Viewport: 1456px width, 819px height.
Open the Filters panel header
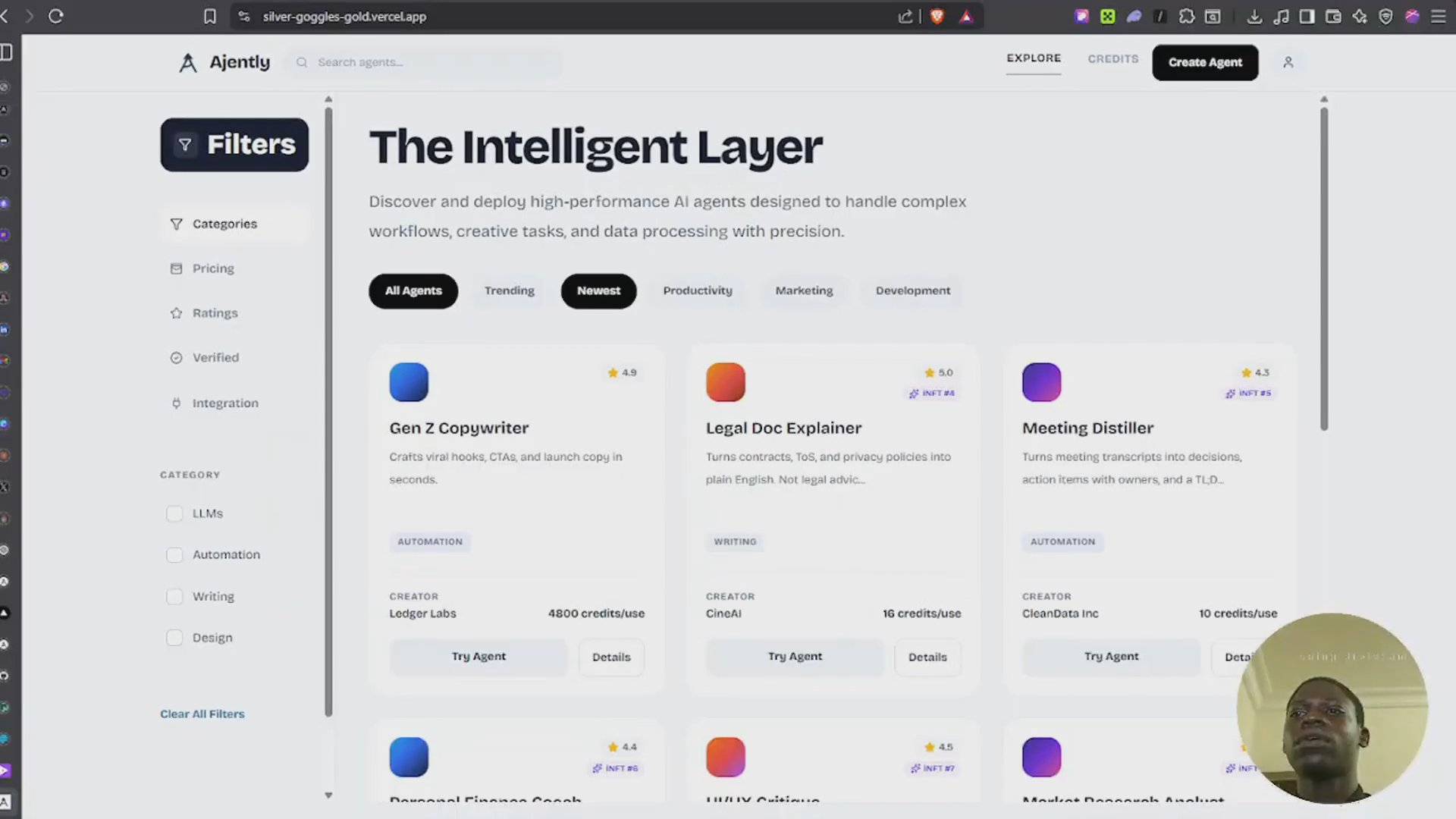pos(234,144)
